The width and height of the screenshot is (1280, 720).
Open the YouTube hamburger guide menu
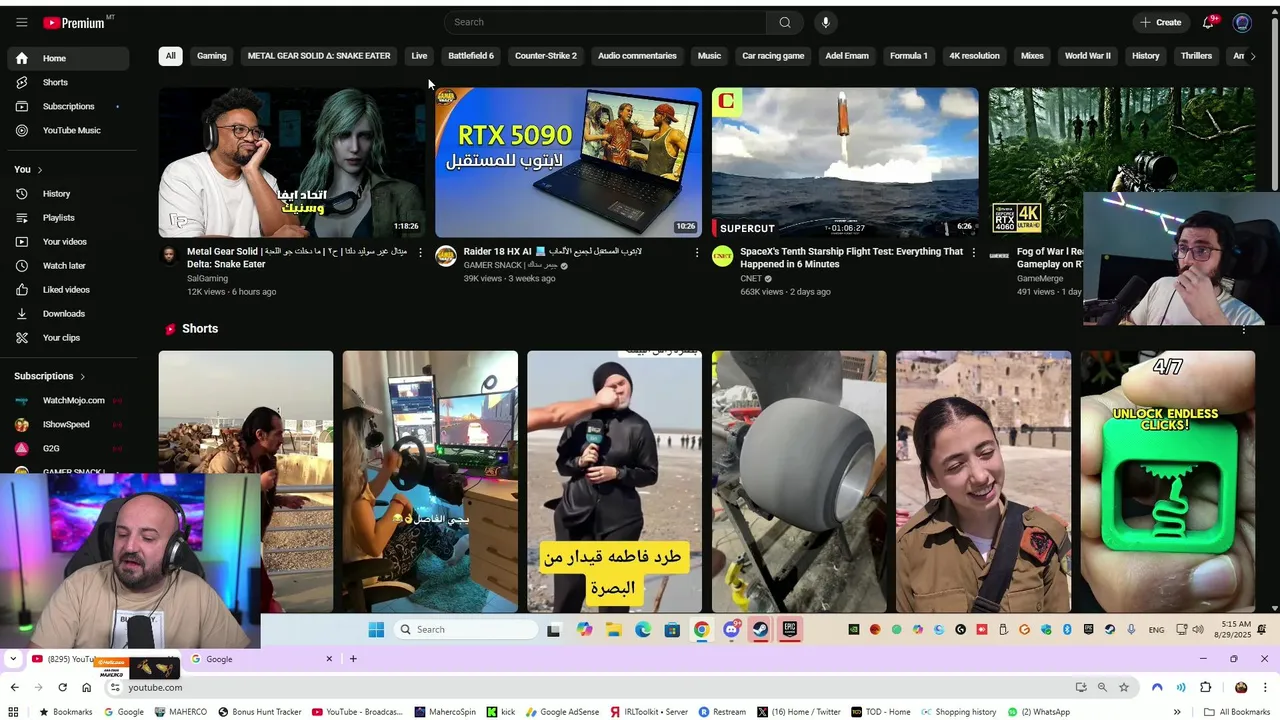[22, 22]
